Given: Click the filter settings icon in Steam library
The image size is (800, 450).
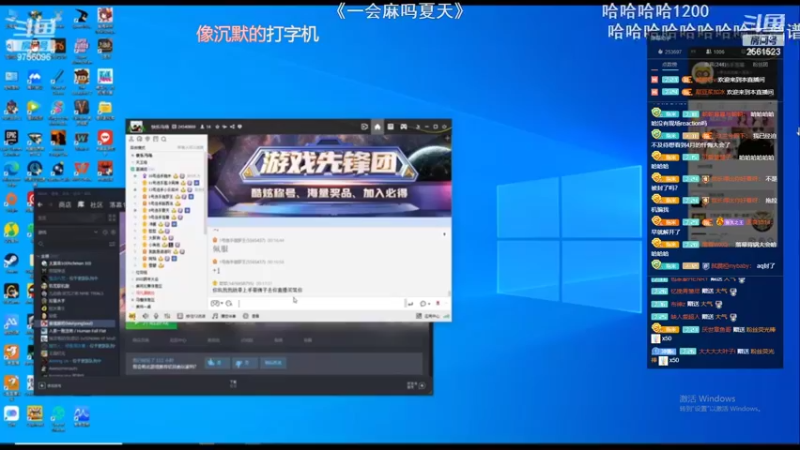Looking at the screenshot, I should pos(112,244).
